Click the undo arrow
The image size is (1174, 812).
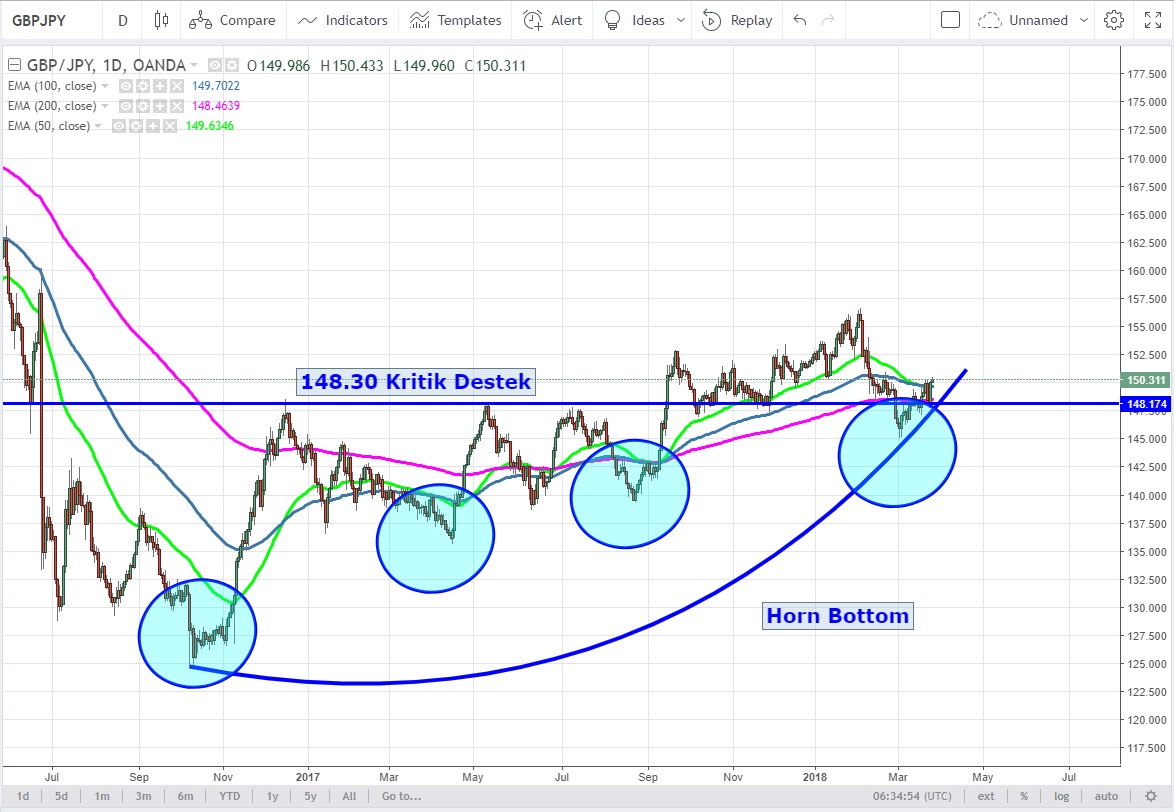coord(799,20)
